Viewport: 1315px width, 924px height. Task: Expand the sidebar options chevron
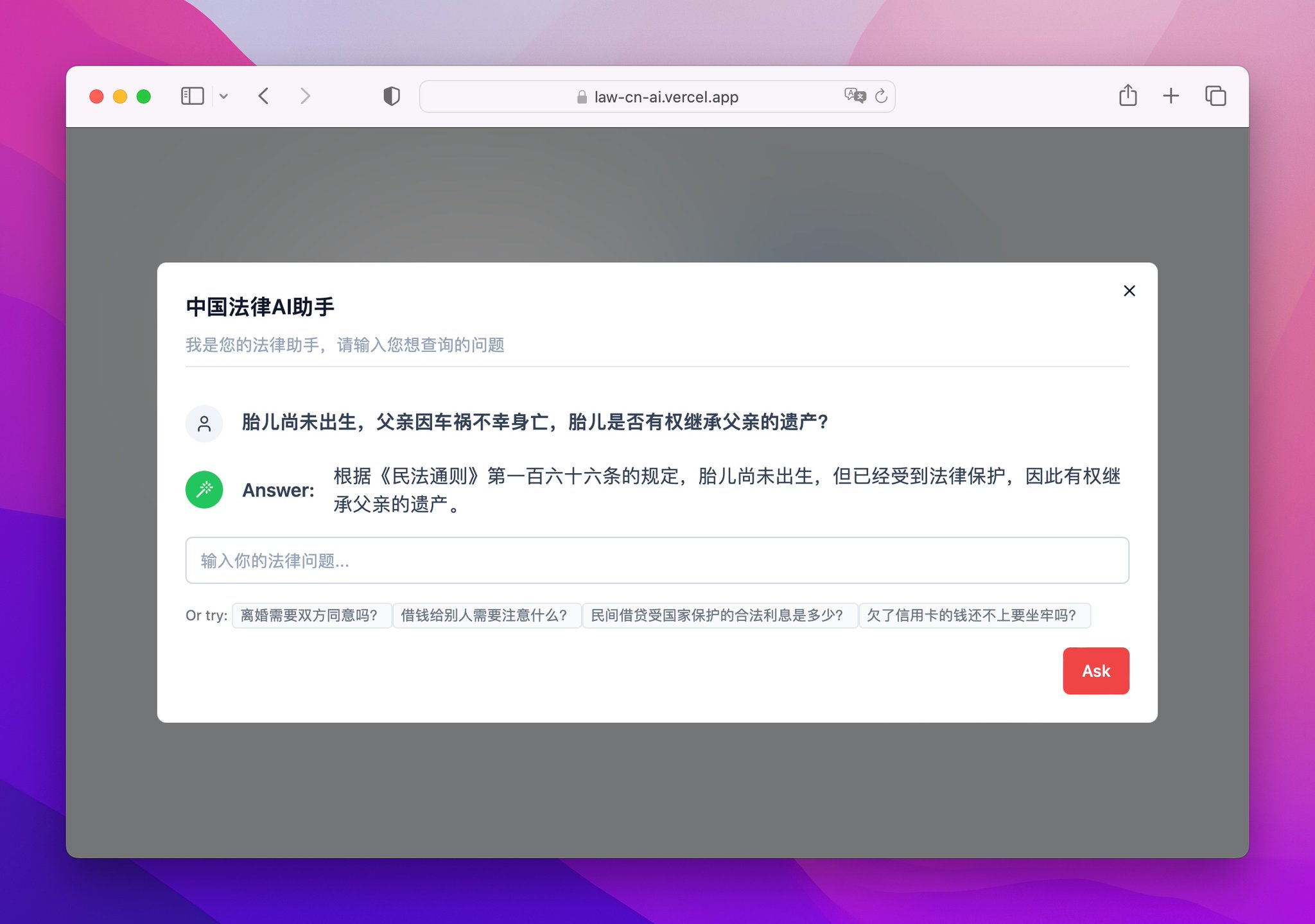[x=224, y=96]
